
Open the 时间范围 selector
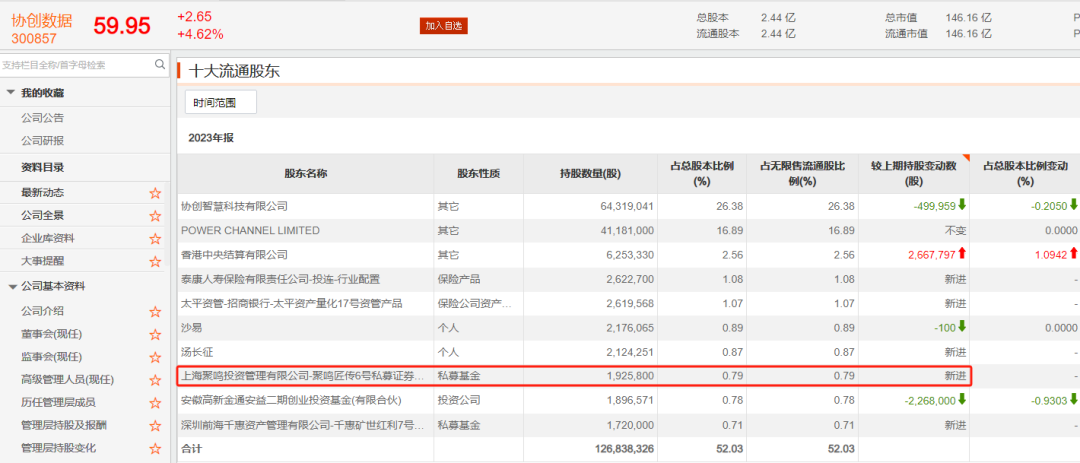[220, 102]
